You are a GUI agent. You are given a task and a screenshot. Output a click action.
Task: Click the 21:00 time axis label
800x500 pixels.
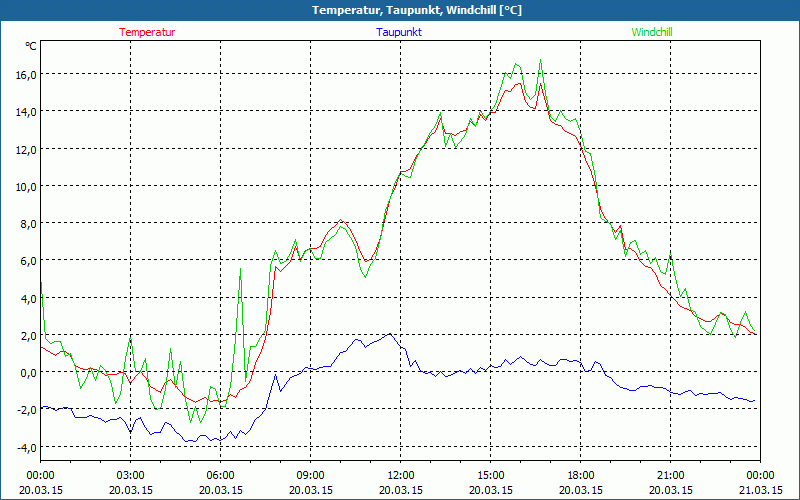pyautogui.click(x=670, y=476)
